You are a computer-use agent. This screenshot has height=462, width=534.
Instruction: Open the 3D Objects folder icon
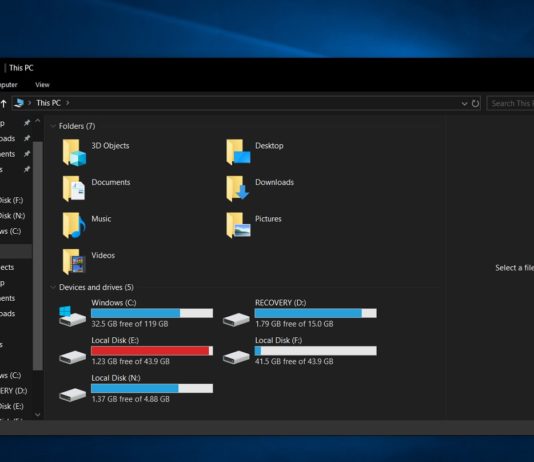click(x=74, y=152)
